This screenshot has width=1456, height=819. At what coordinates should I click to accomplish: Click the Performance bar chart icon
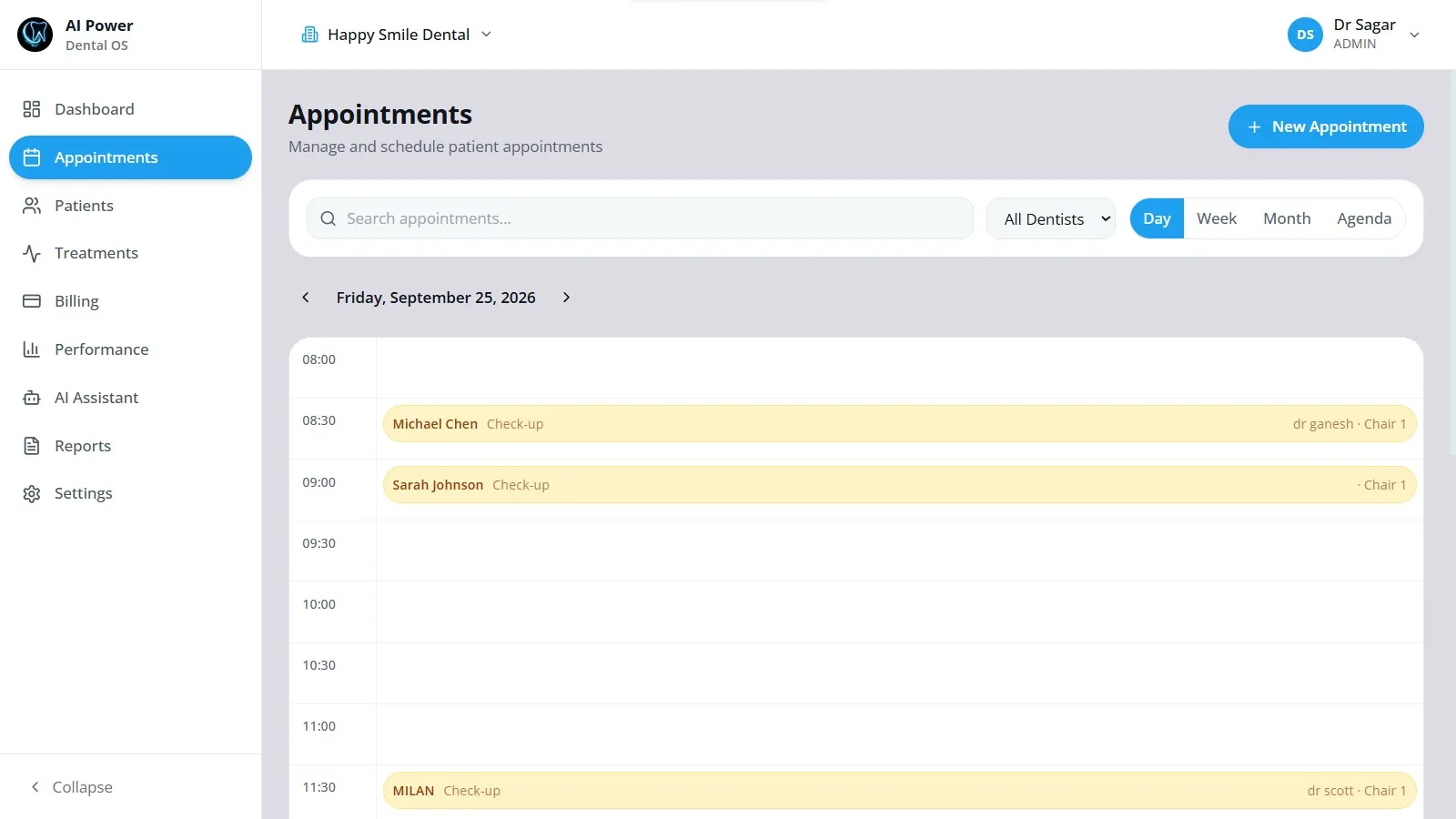point(32,349)
